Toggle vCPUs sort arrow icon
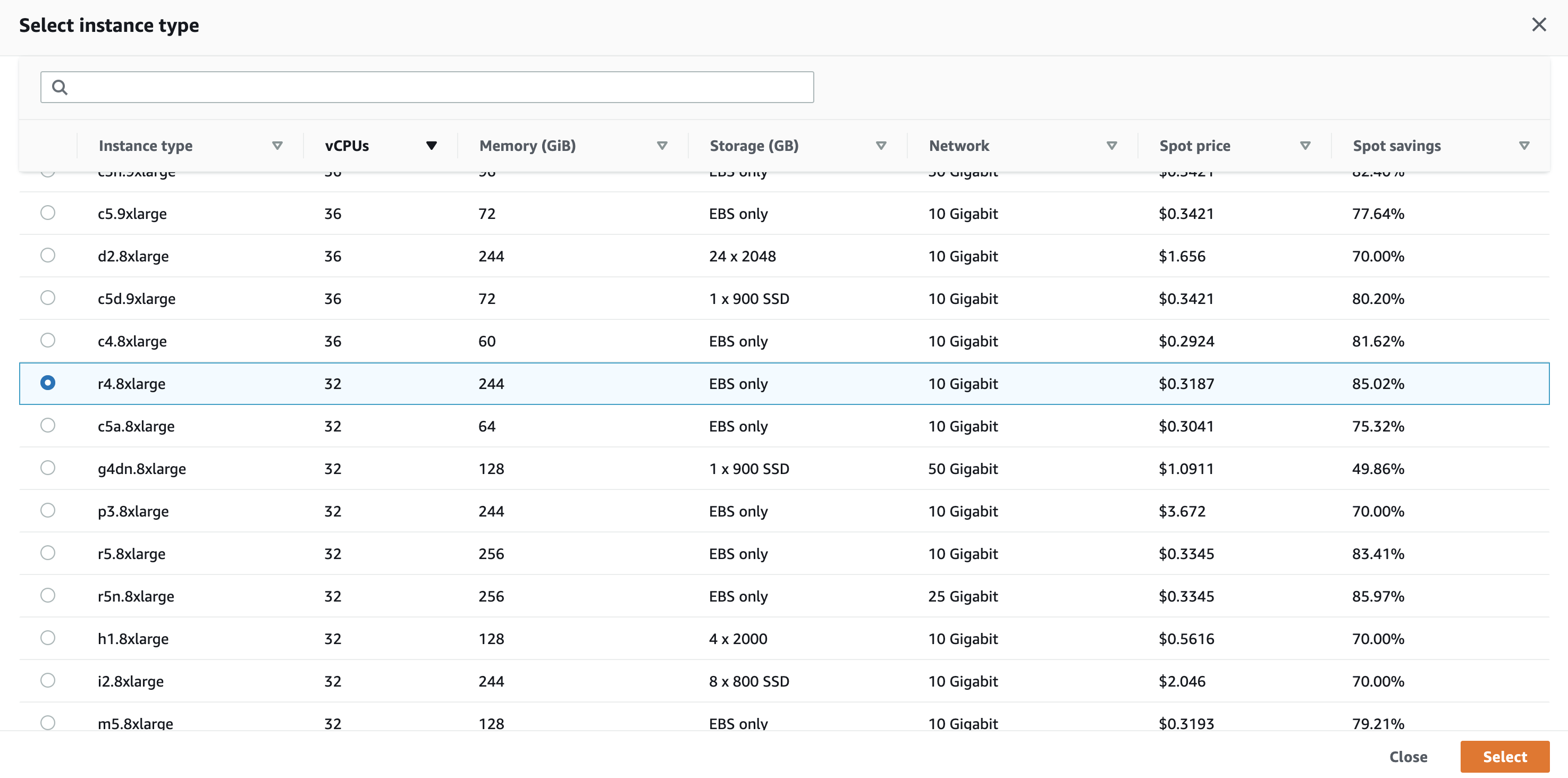Image resolution: width=1568 pixels, height=778 pixels. pyautogui.click(x=431, y=146)
